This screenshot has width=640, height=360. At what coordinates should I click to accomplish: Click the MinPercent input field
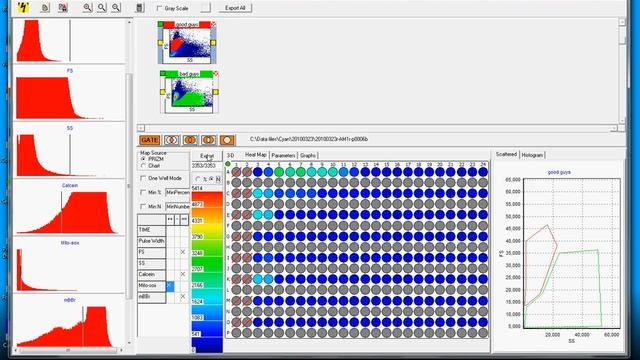pos(178,192)
